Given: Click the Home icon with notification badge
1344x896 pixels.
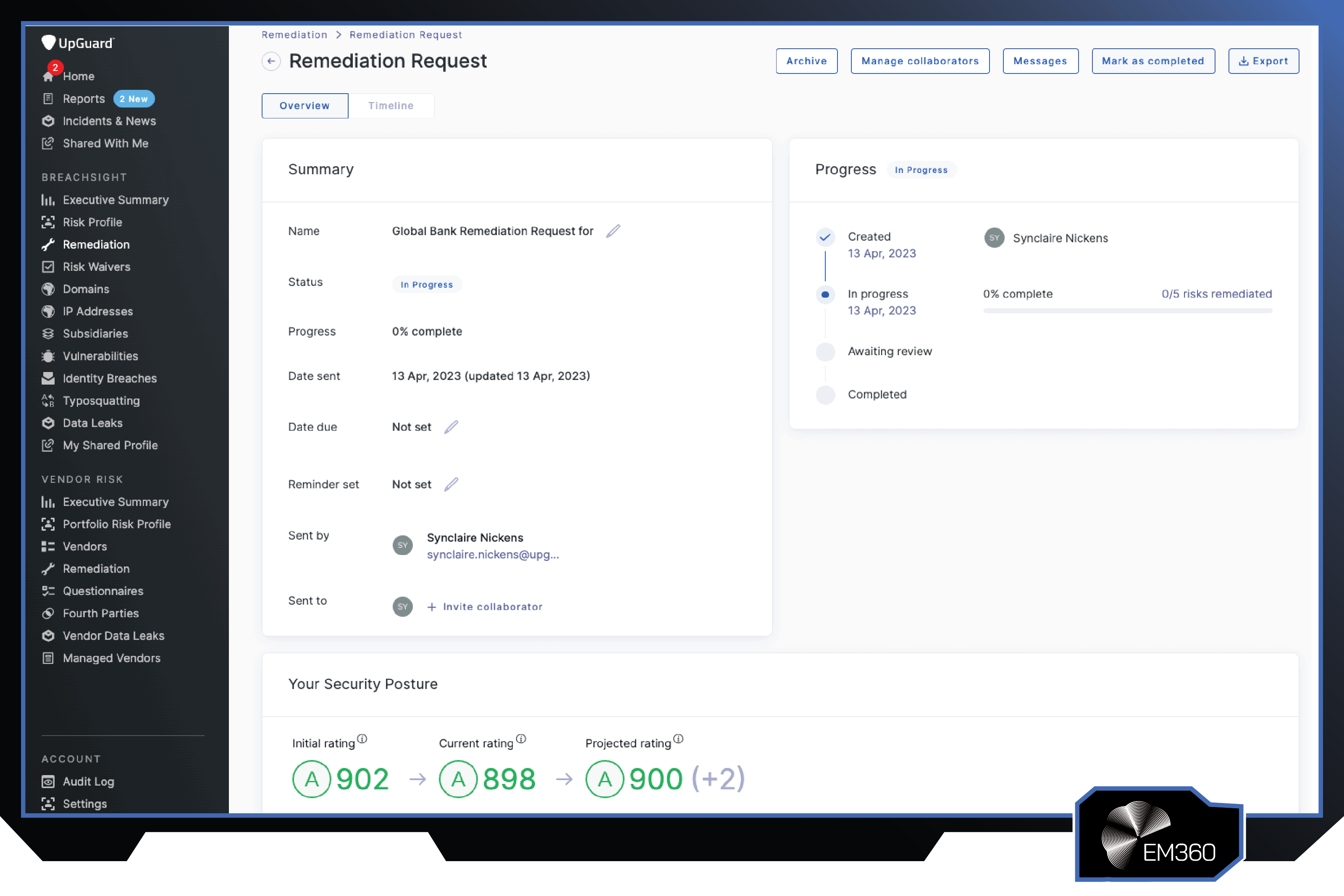Looking at the screenshot, I should [49, 76].
